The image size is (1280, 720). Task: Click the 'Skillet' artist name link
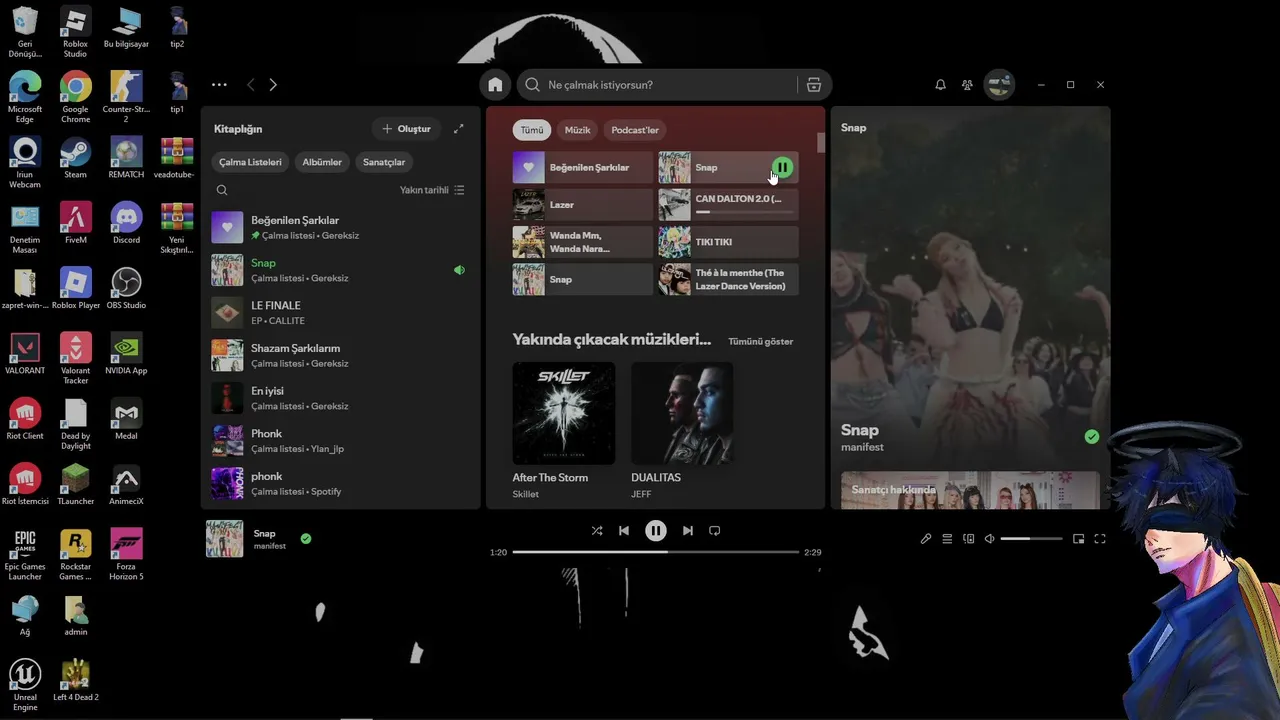[x=526, y=494]
